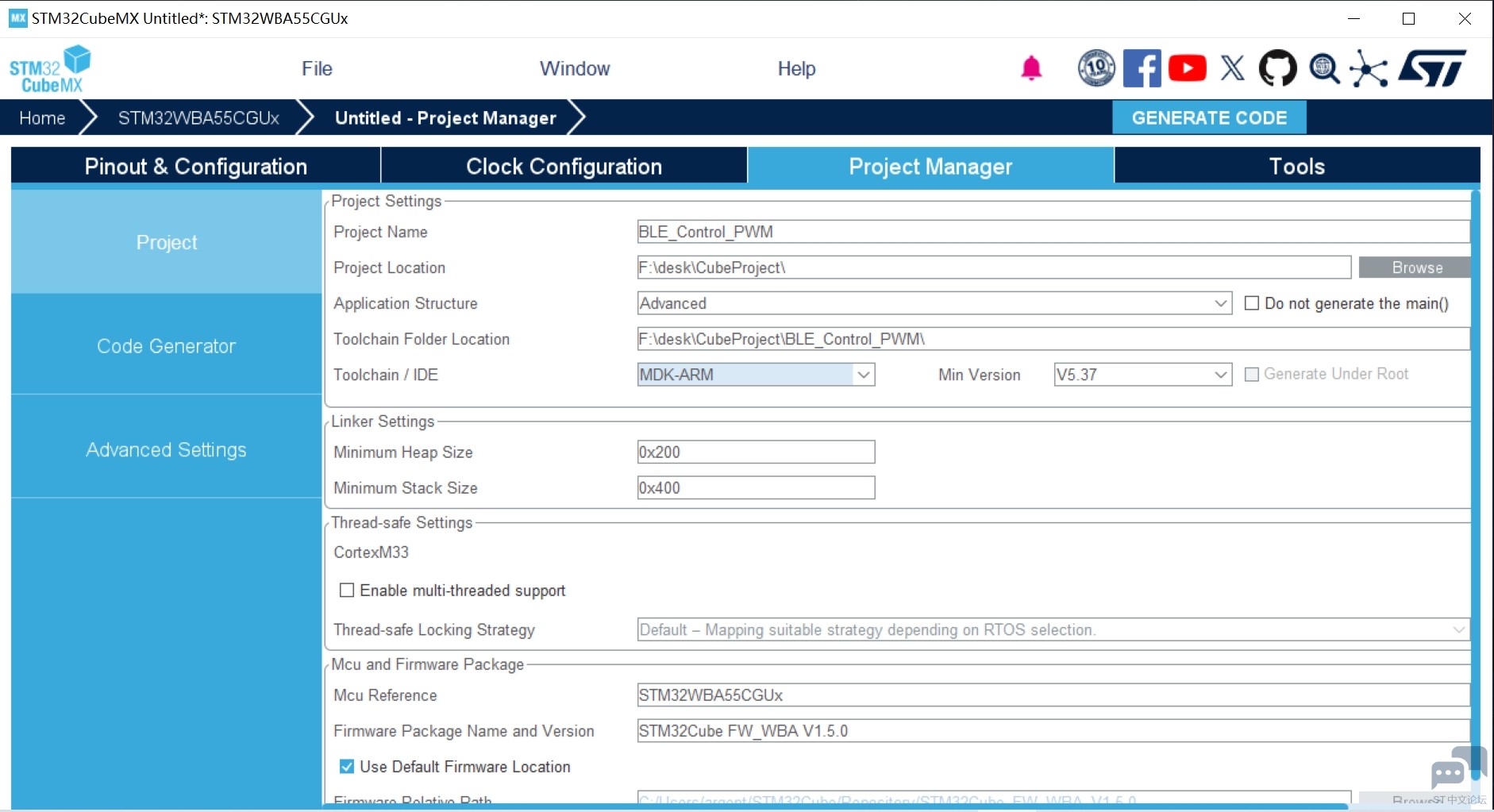Click Firmware Package Name and Version field
This screenshot has height=812, width=1494.
pyautogui.click(x=1053, y=731)
